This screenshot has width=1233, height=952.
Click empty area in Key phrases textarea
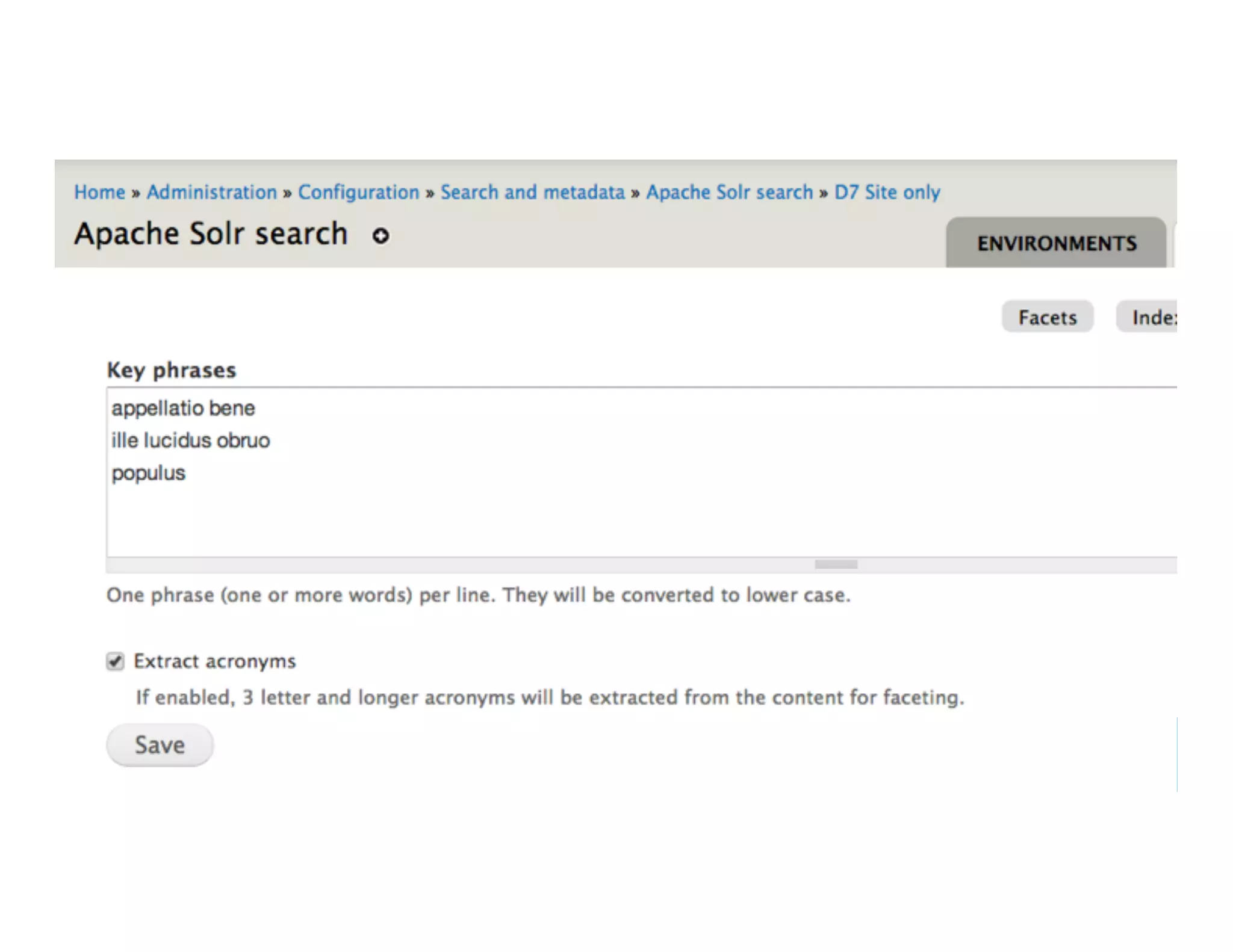coord(602,518)
